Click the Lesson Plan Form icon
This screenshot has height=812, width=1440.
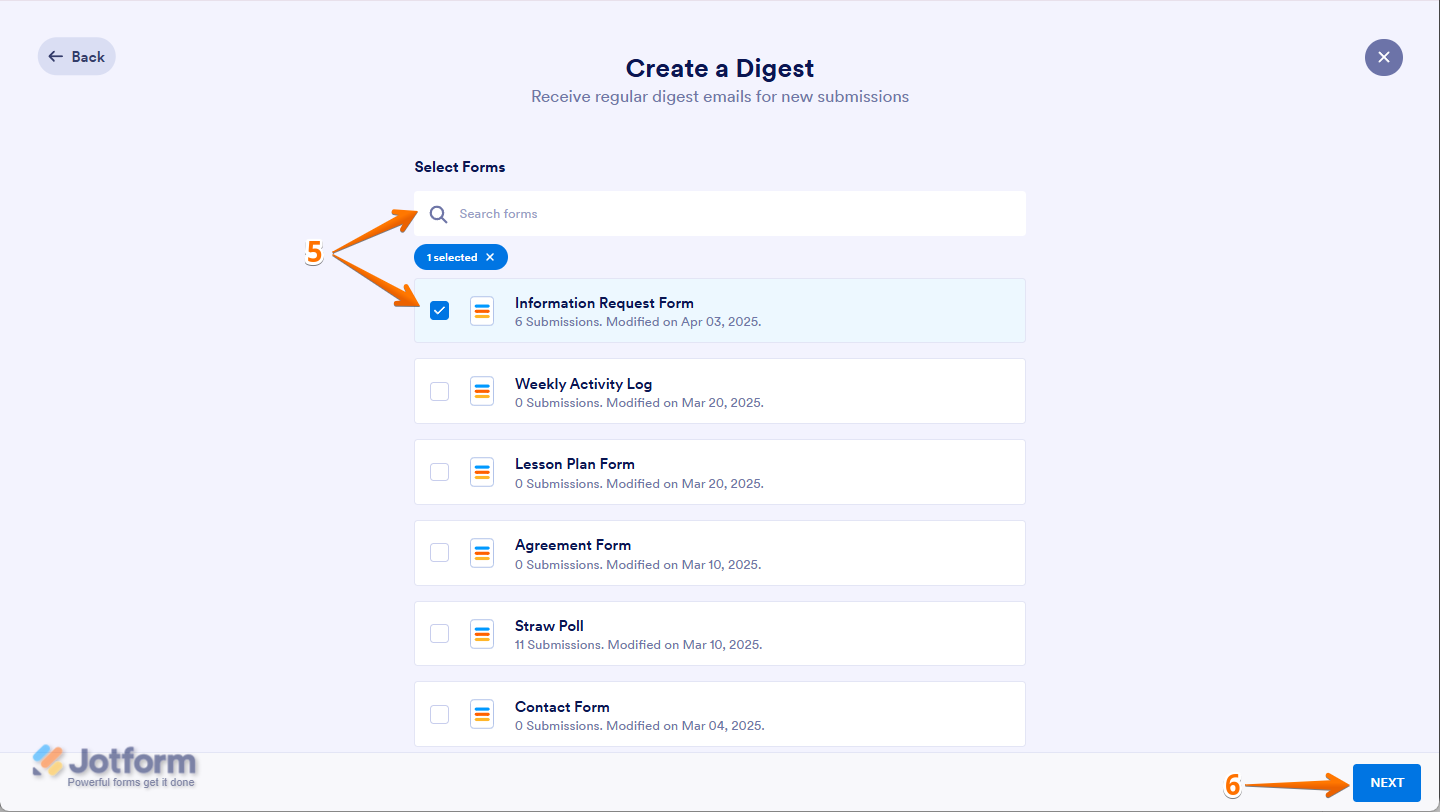[482, 472]
